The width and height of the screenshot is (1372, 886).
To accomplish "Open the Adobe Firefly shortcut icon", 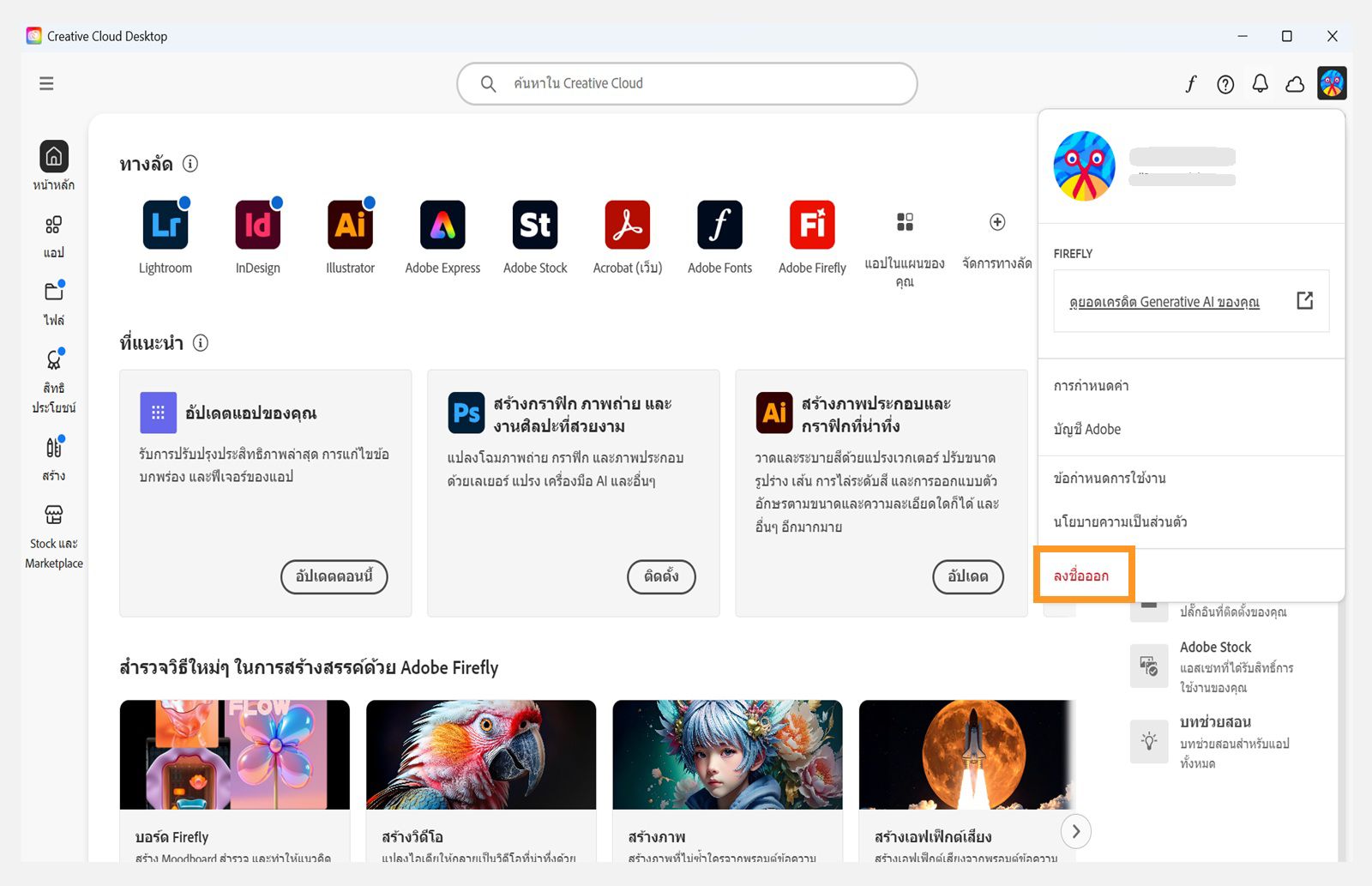I will click(x=812, y=225).
